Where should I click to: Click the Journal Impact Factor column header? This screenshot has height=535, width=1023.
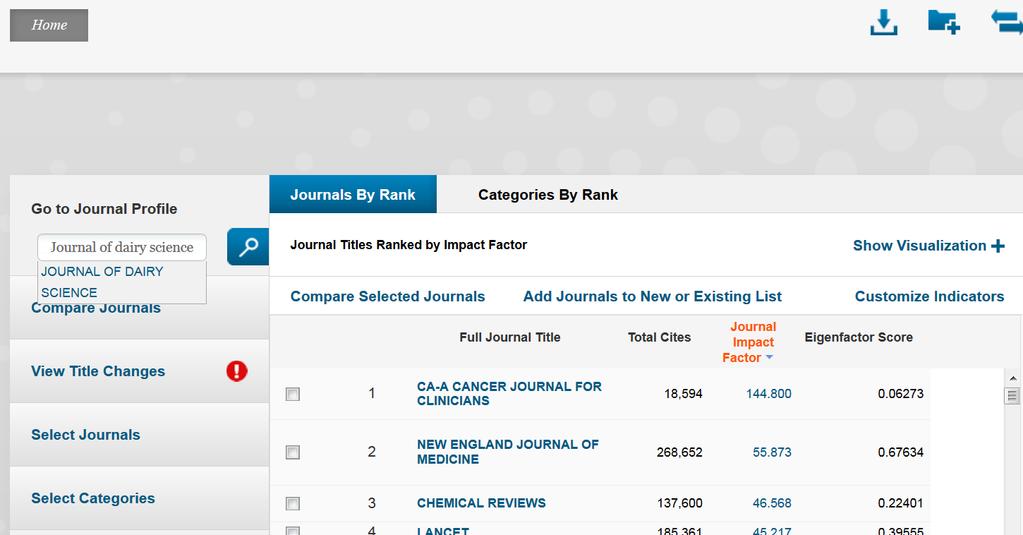pyautogui.click(x=752, y=342)
